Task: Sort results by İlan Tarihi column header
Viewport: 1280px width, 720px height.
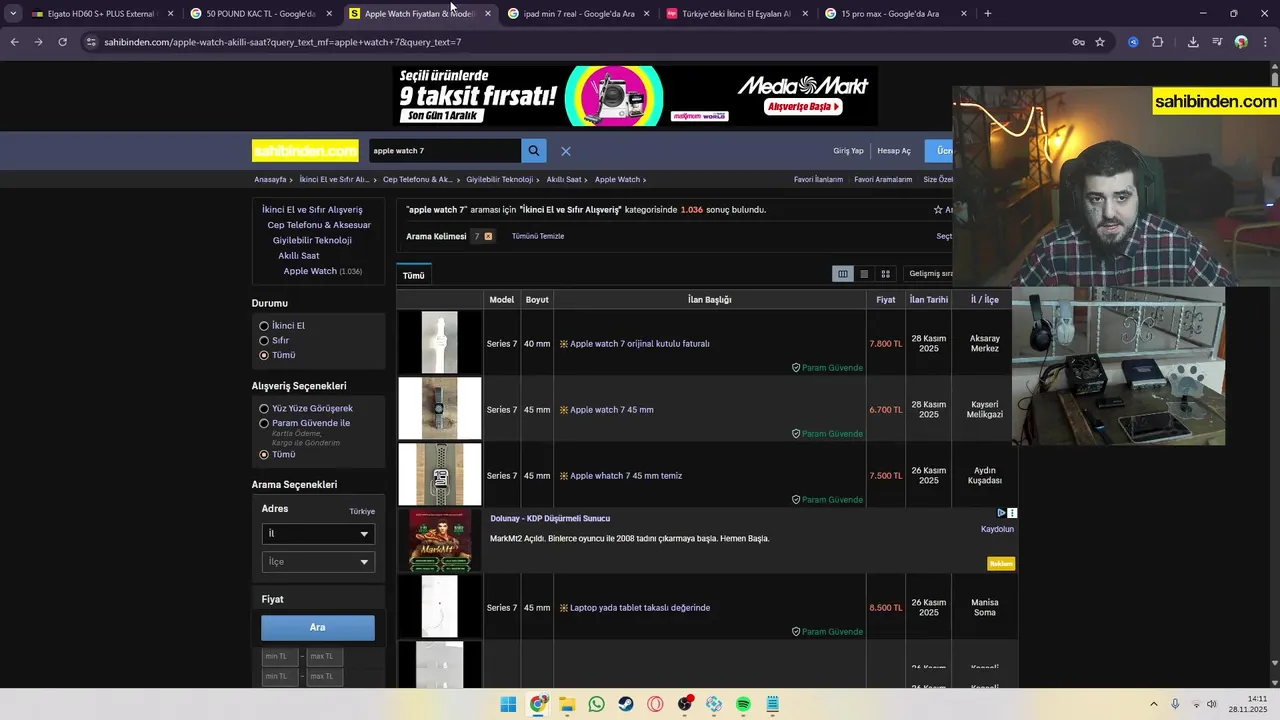Action: click(x=929, y=300)
